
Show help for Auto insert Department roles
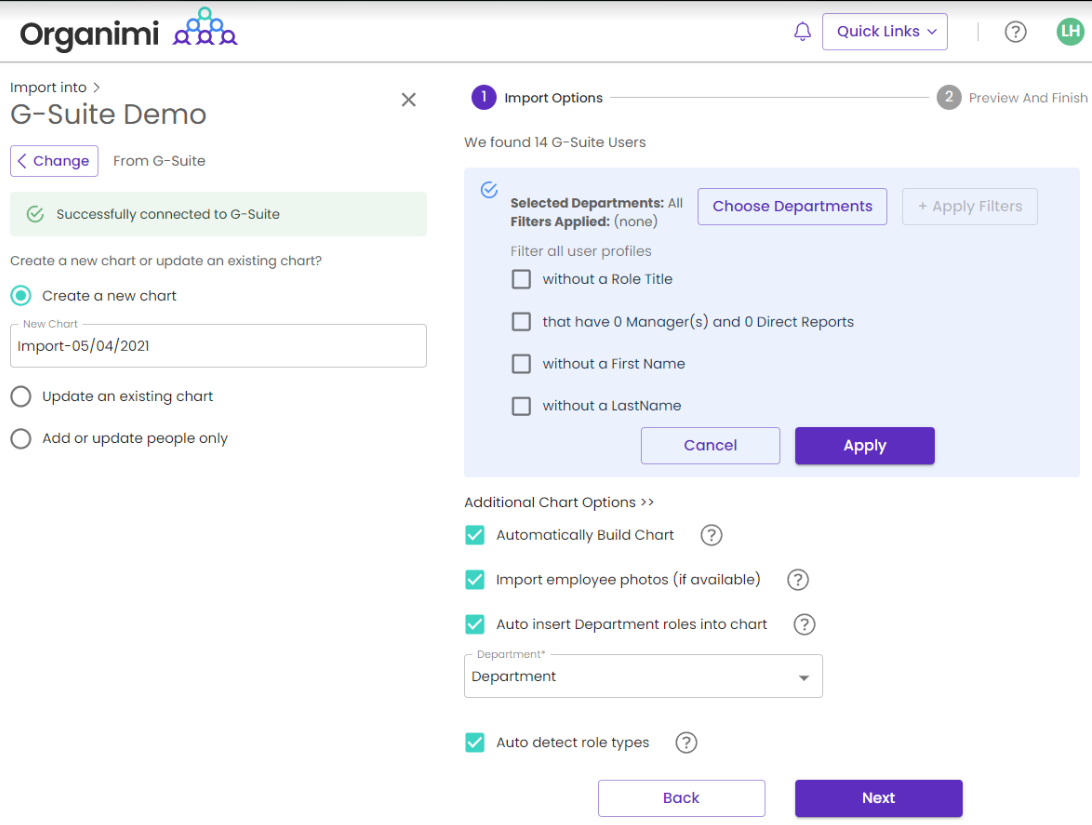pyautogui.click(x=804, y=625)
